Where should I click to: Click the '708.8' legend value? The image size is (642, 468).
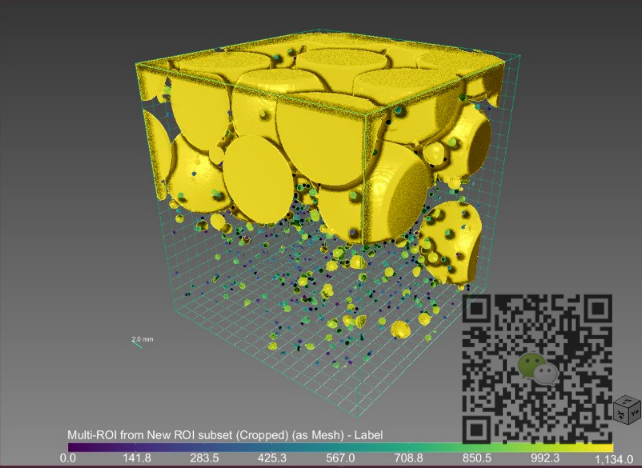(x=408, y=458)
